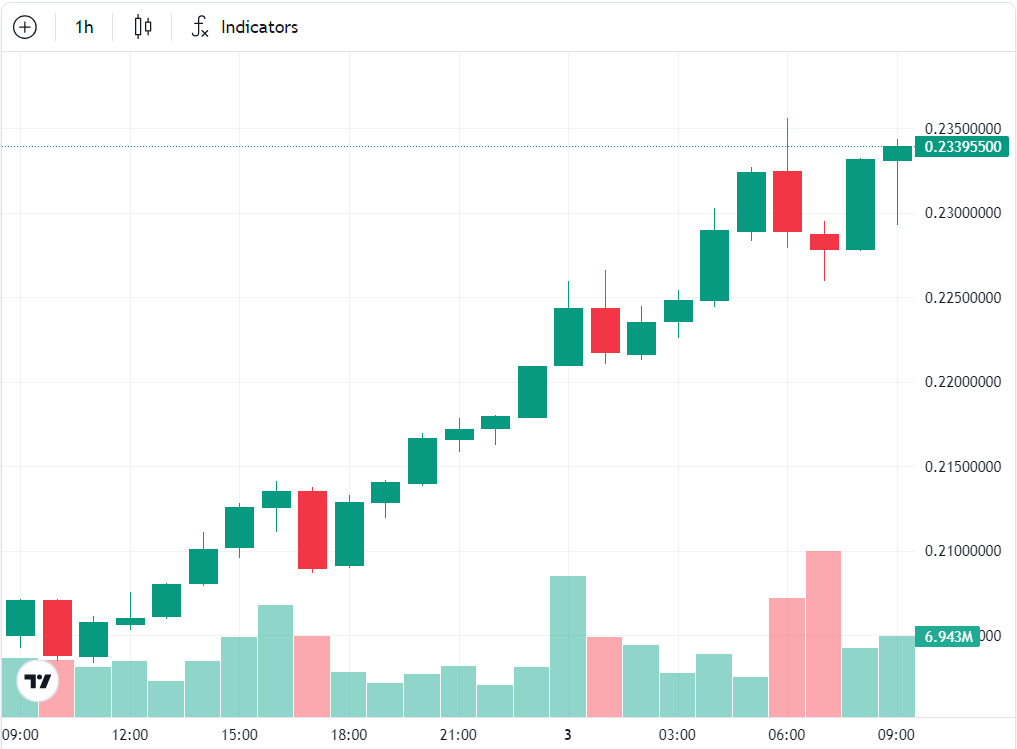Image resolution: width=1017 pixels, height=749 pixels.
Task: Click the add symbol plus icon
Action: click(24, 27)
